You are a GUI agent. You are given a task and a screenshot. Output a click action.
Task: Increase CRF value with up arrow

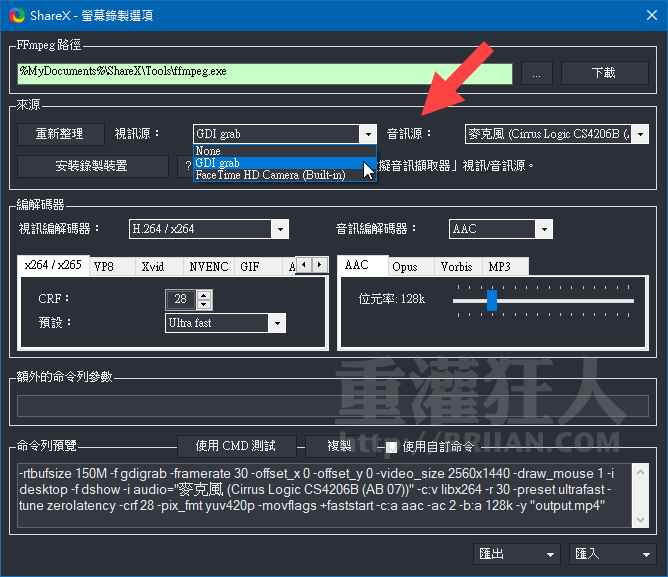click(204, 295)
